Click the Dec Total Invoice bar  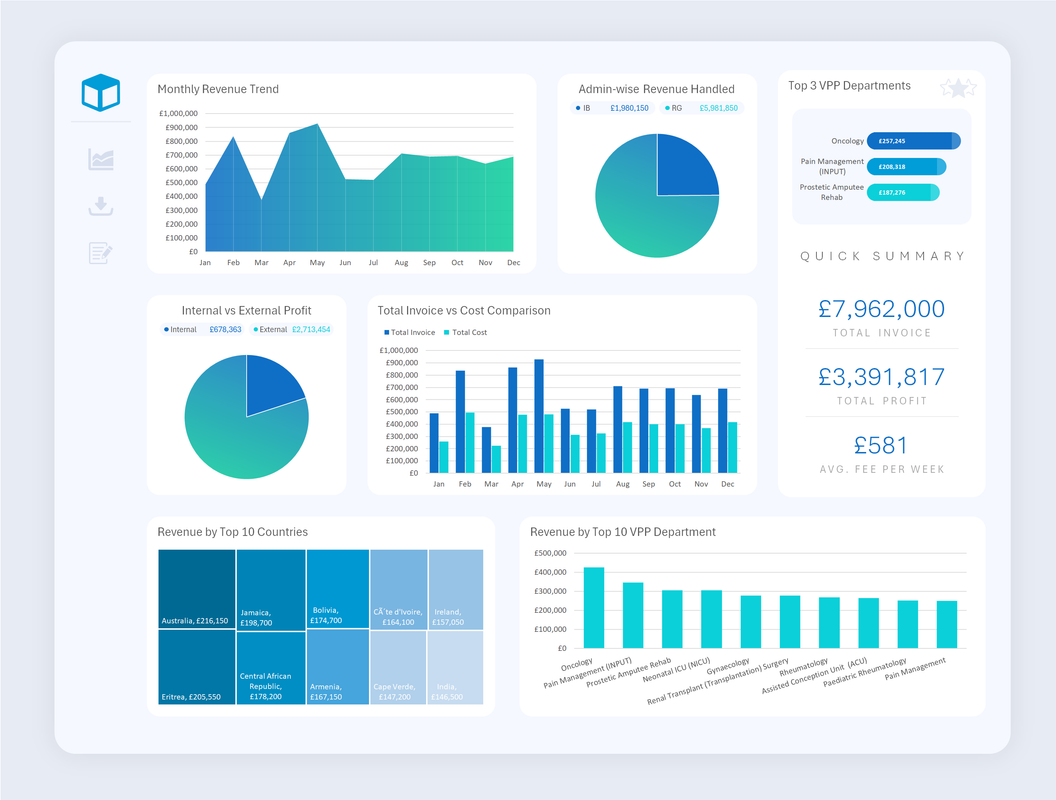(x=723, y=430)
